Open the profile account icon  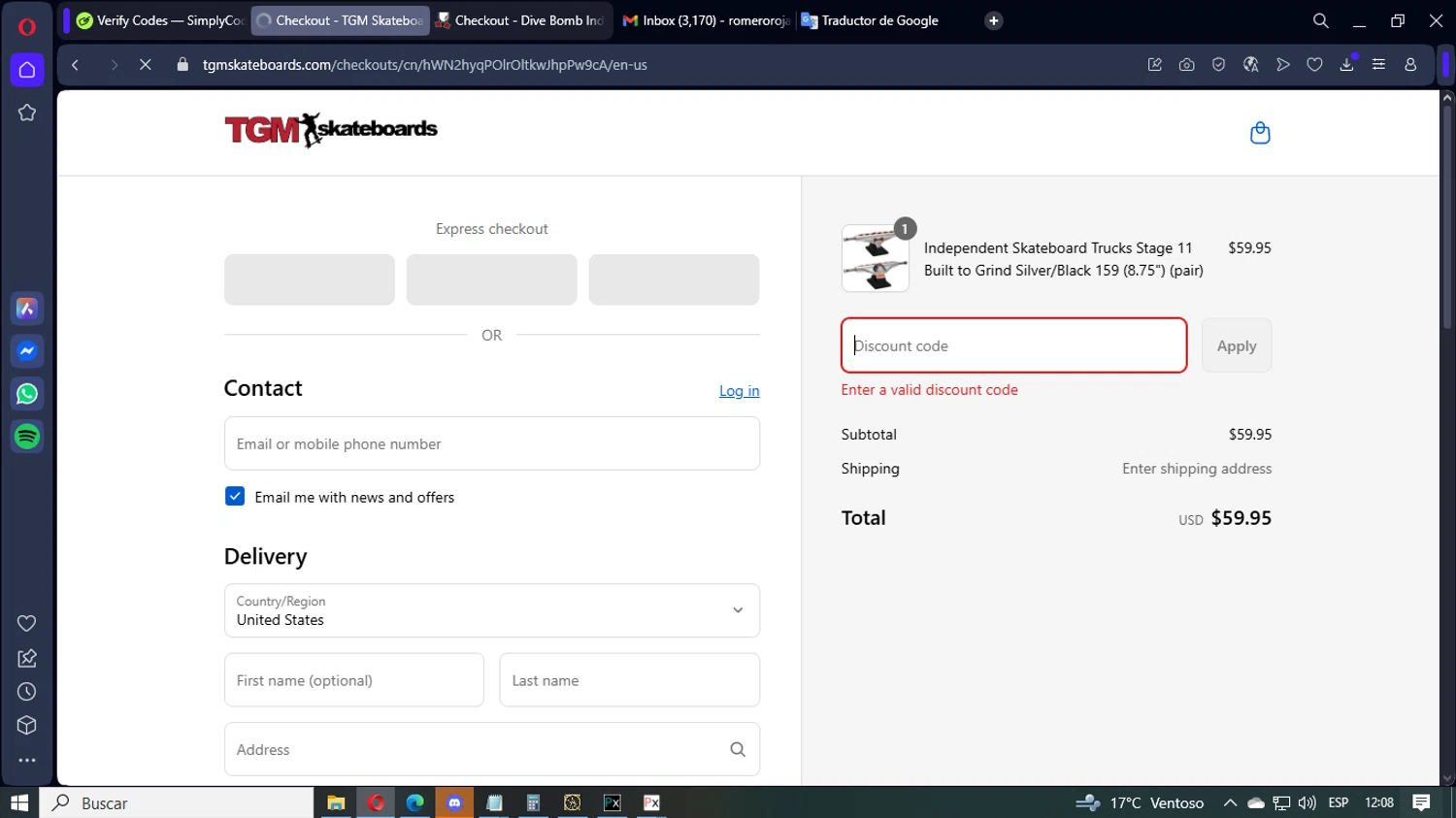coord(1410,65)
